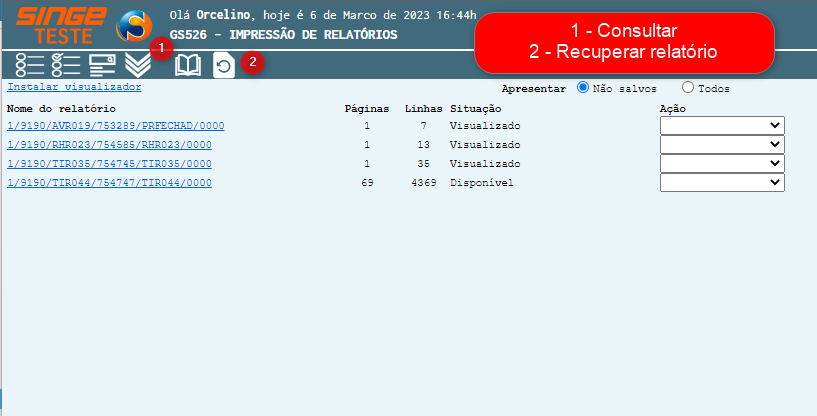
Task: Click the Recuperar relatório icon
Action: click(x=225, y=65)
